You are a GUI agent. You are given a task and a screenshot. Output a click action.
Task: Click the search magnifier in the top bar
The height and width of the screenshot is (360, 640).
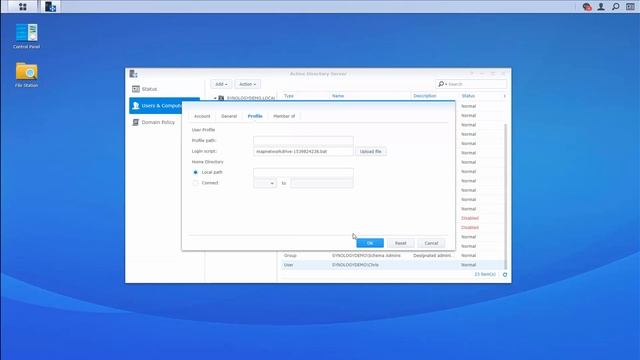[616, 7]
